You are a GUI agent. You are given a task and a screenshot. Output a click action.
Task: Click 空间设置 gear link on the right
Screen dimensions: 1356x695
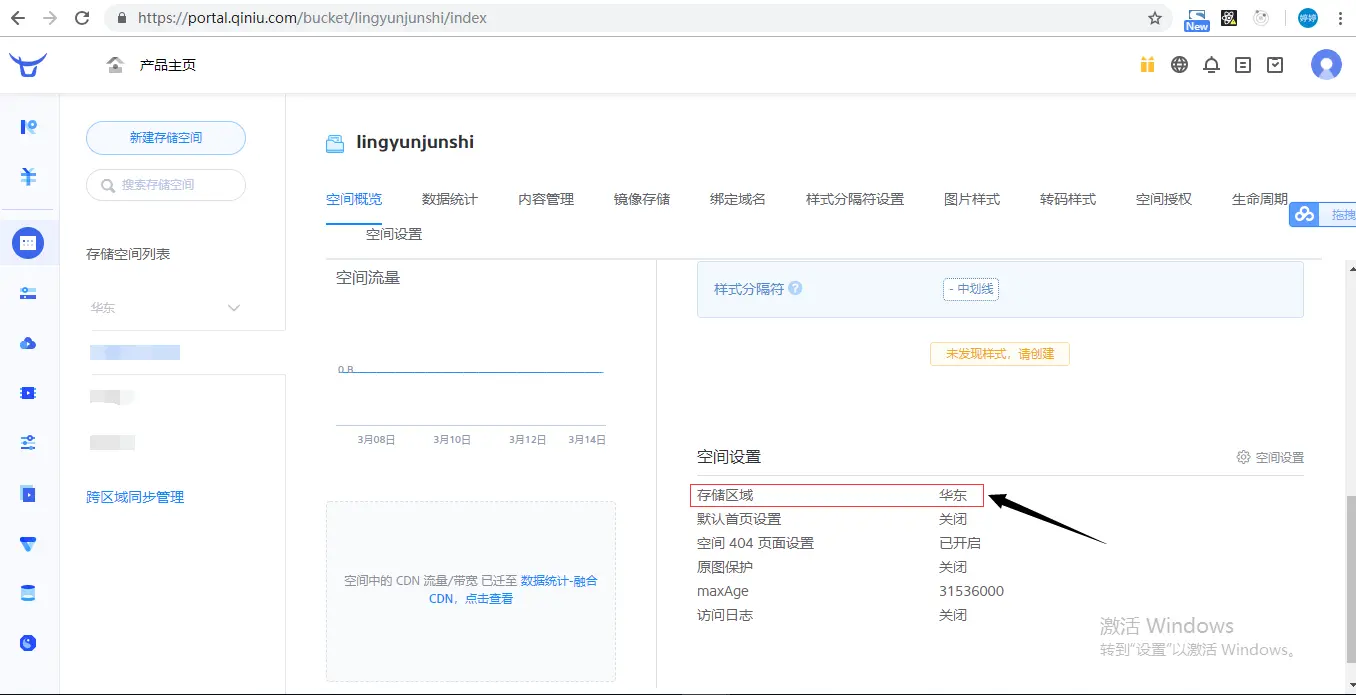coord(1270,457)
